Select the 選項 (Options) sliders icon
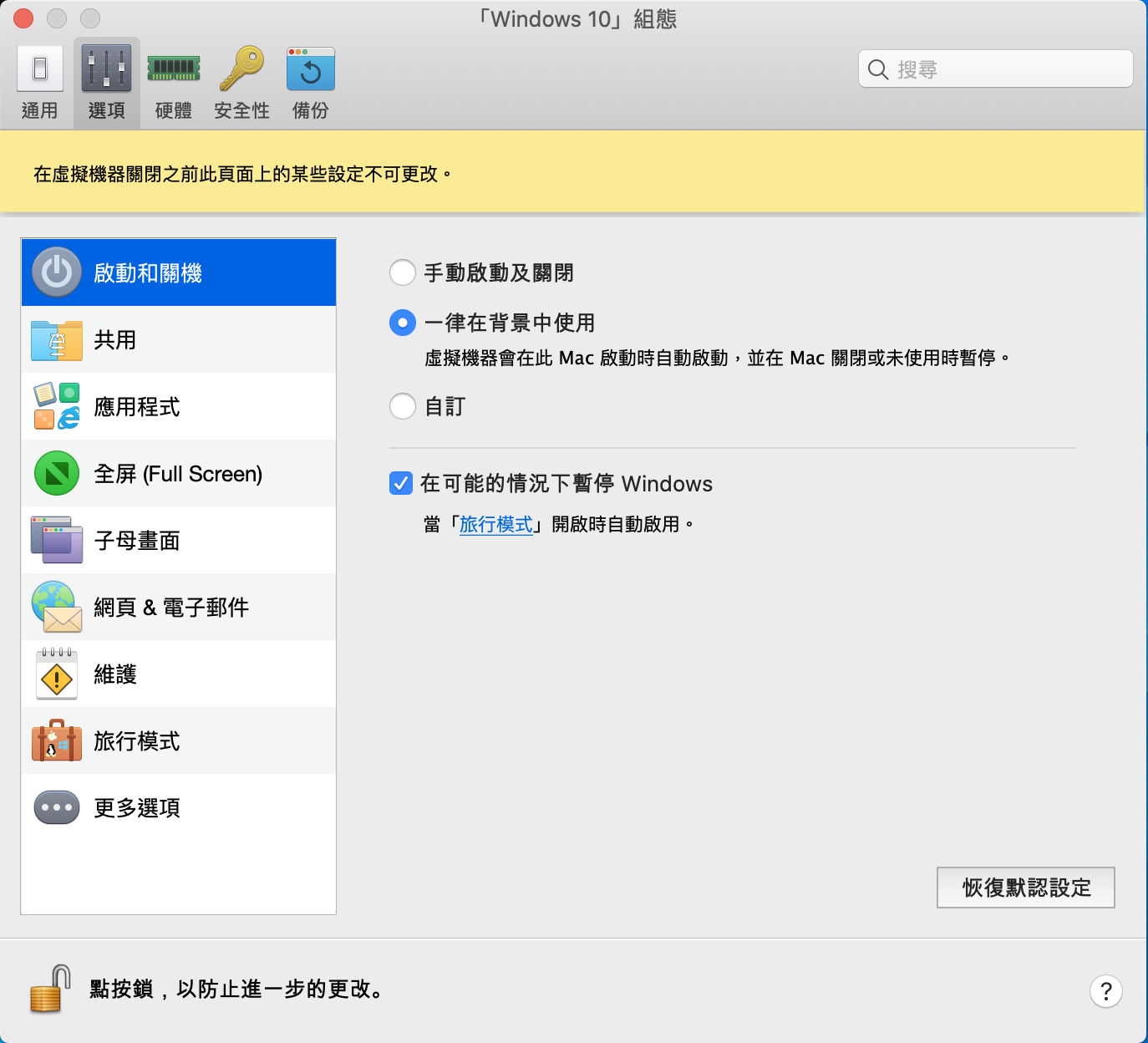 (x=106, y=69)
